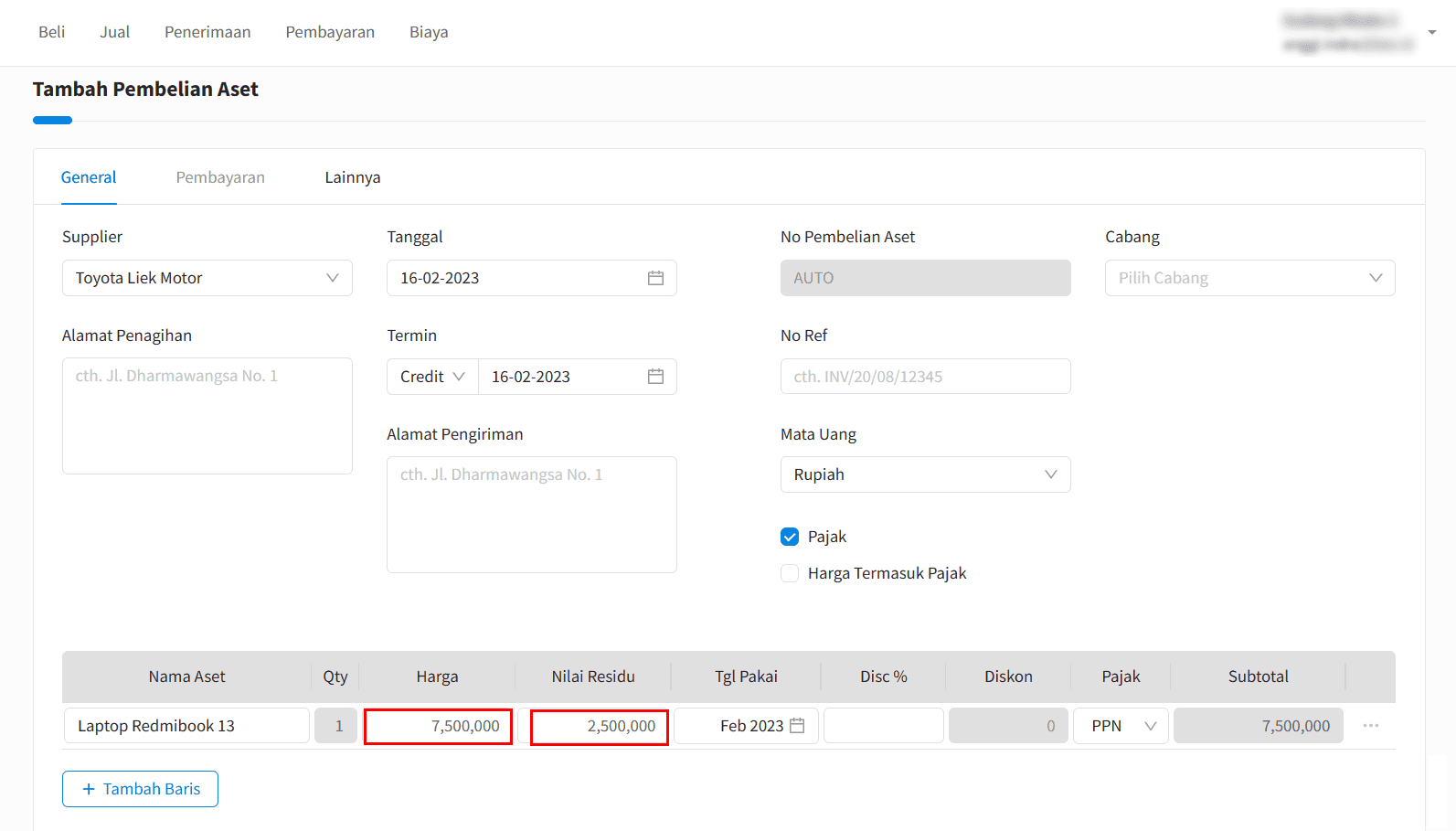Click the Subtotal column header
Screen dimensions: 1456x831
coord(1258,677)
